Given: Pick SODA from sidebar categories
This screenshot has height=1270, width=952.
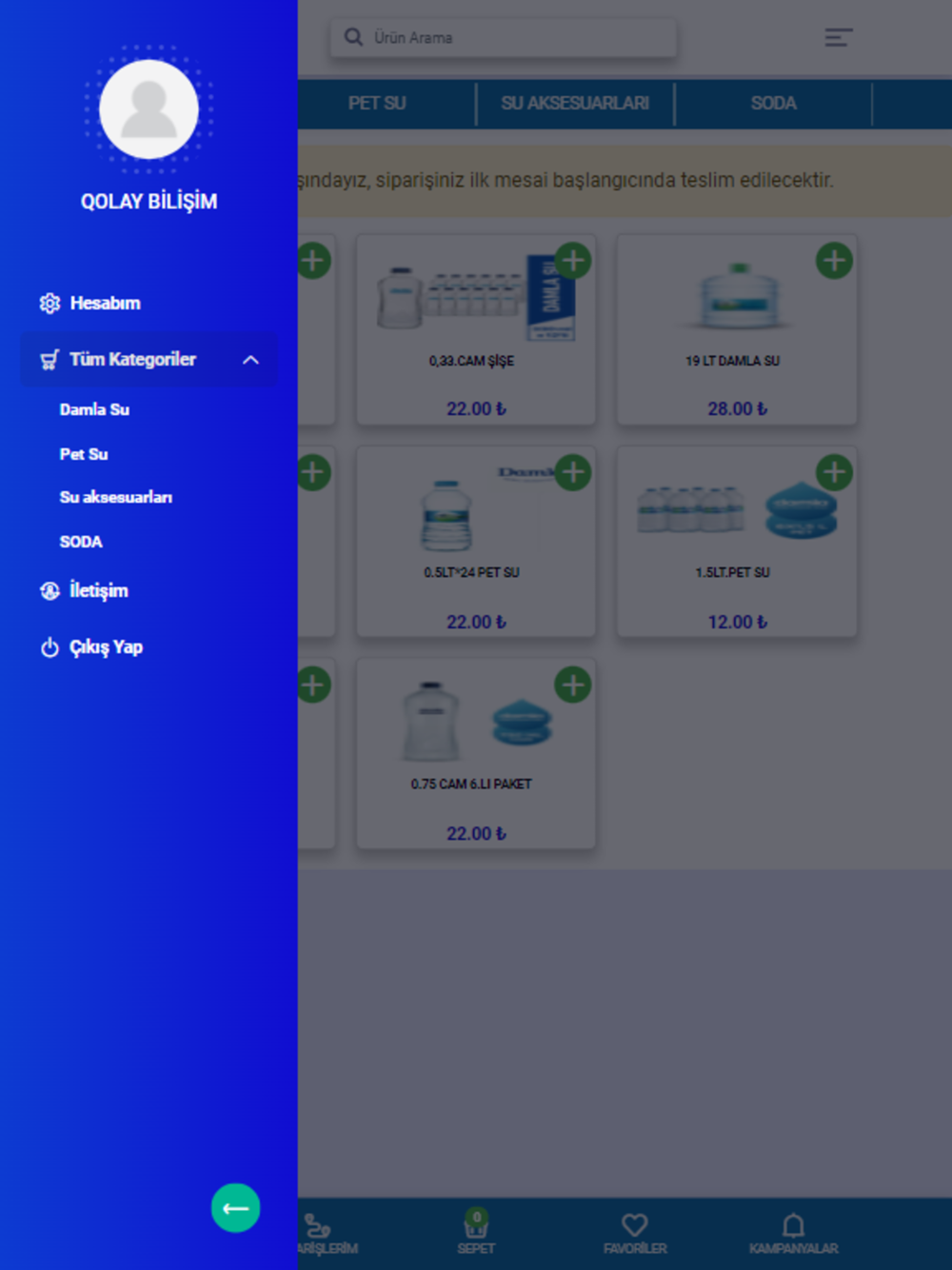Looking at the screenshot, I should (x=81, y=542).
